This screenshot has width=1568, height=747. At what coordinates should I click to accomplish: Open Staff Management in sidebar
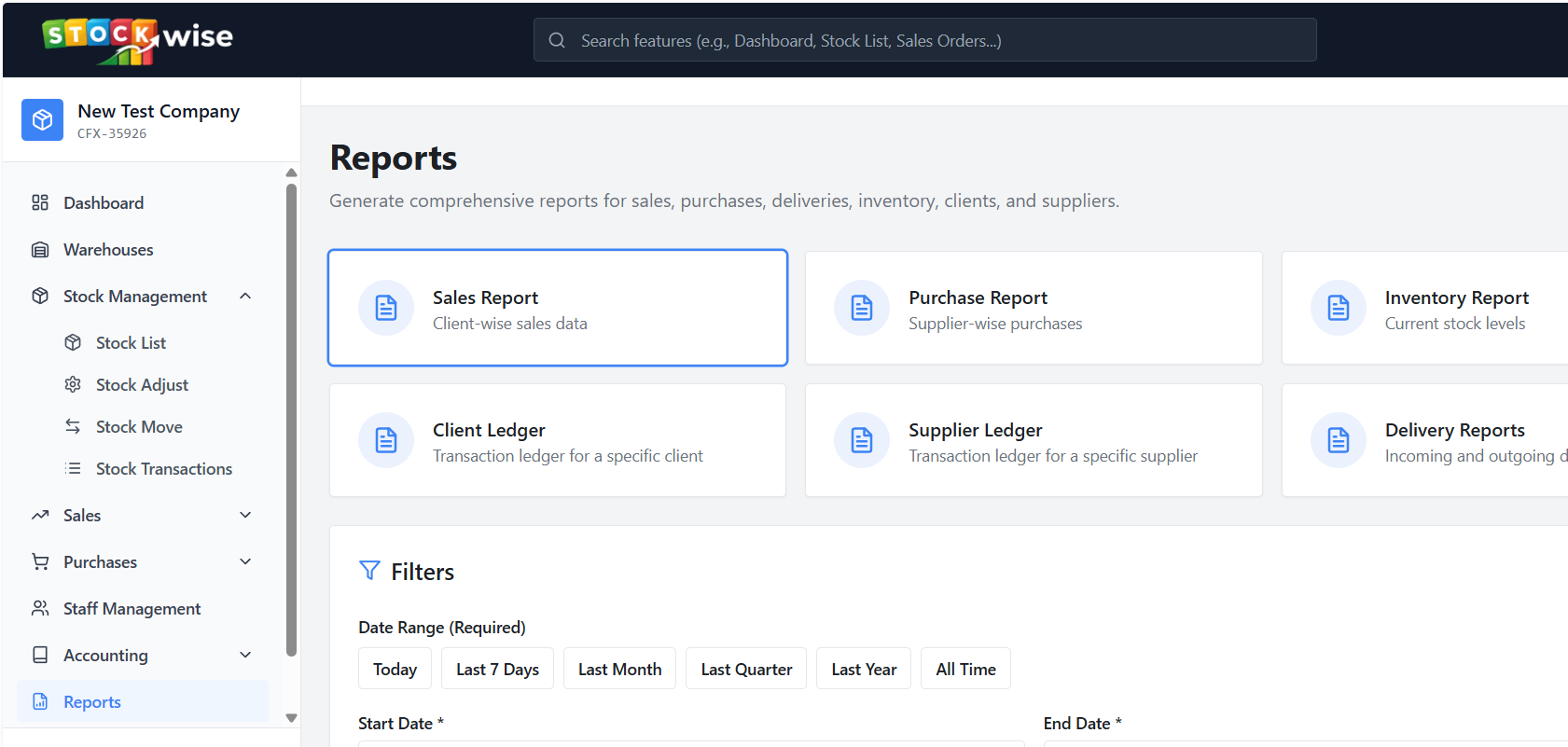tap(143, 608)
